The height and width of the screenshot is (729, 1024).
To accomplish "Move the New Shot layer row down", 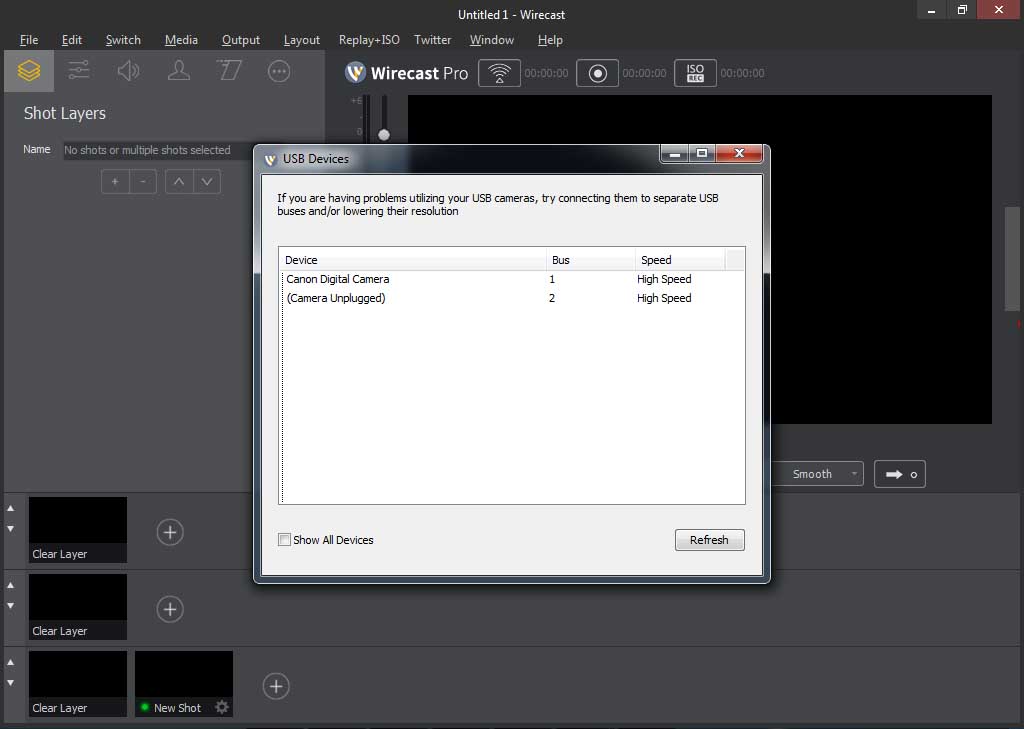I will tap(10, 683).
